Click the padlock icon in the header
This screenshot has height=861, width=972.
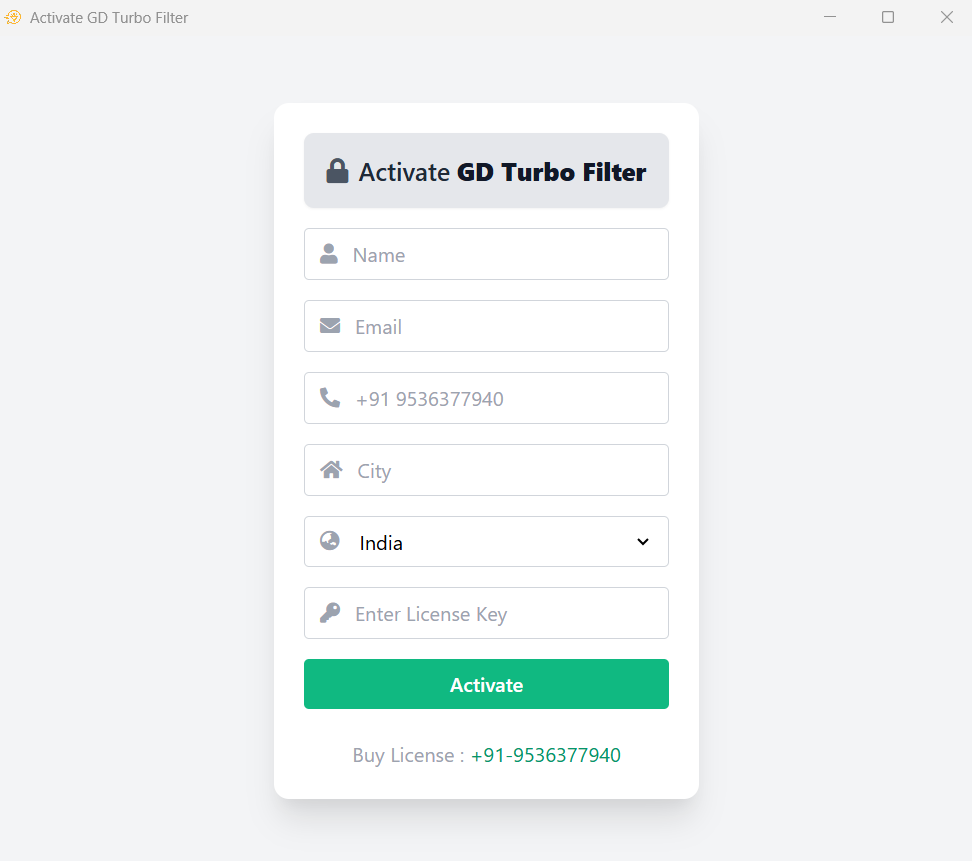point(337,171)
